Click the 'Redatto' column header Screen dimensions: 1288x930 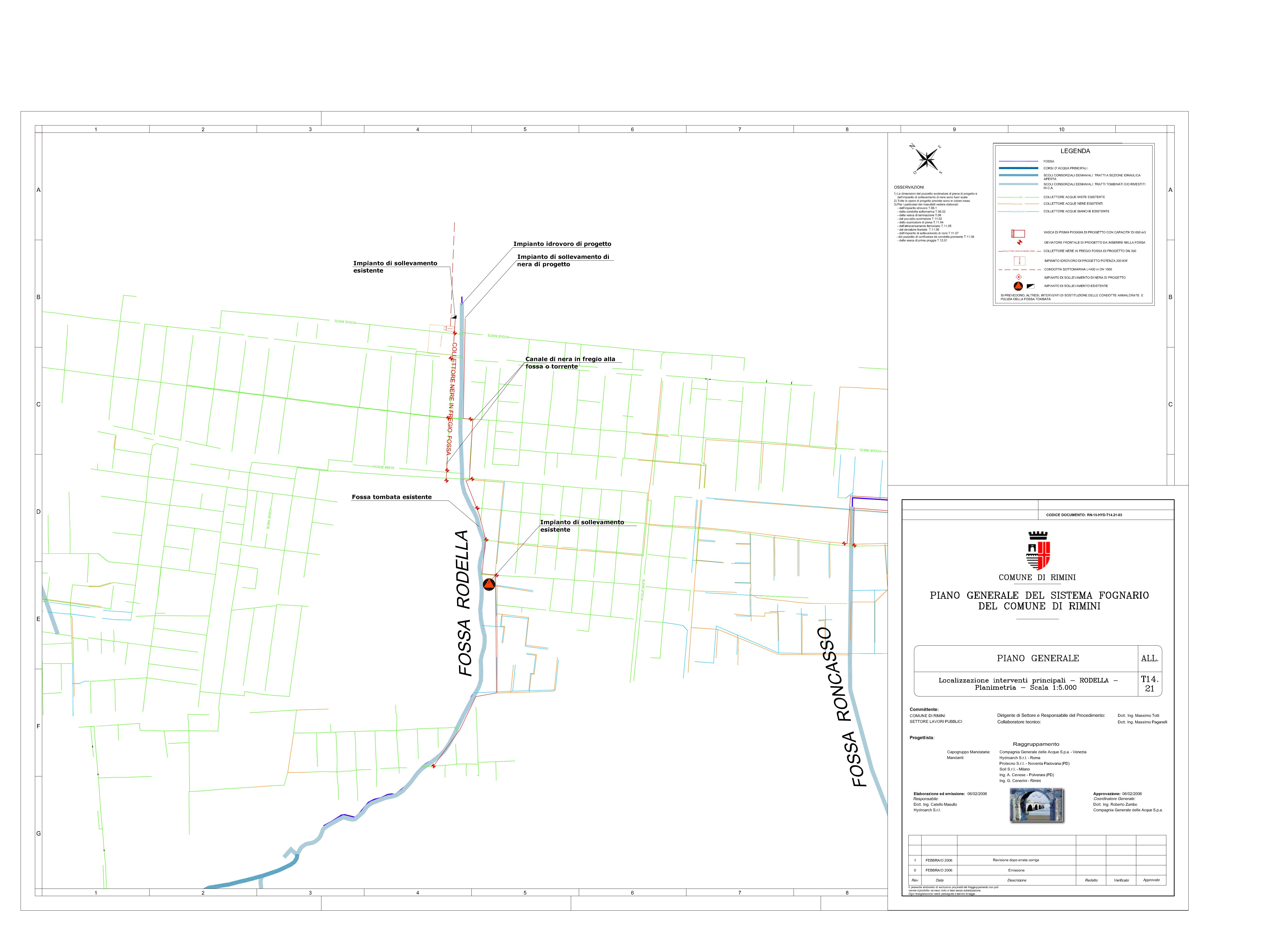(x=1091, y=881)
